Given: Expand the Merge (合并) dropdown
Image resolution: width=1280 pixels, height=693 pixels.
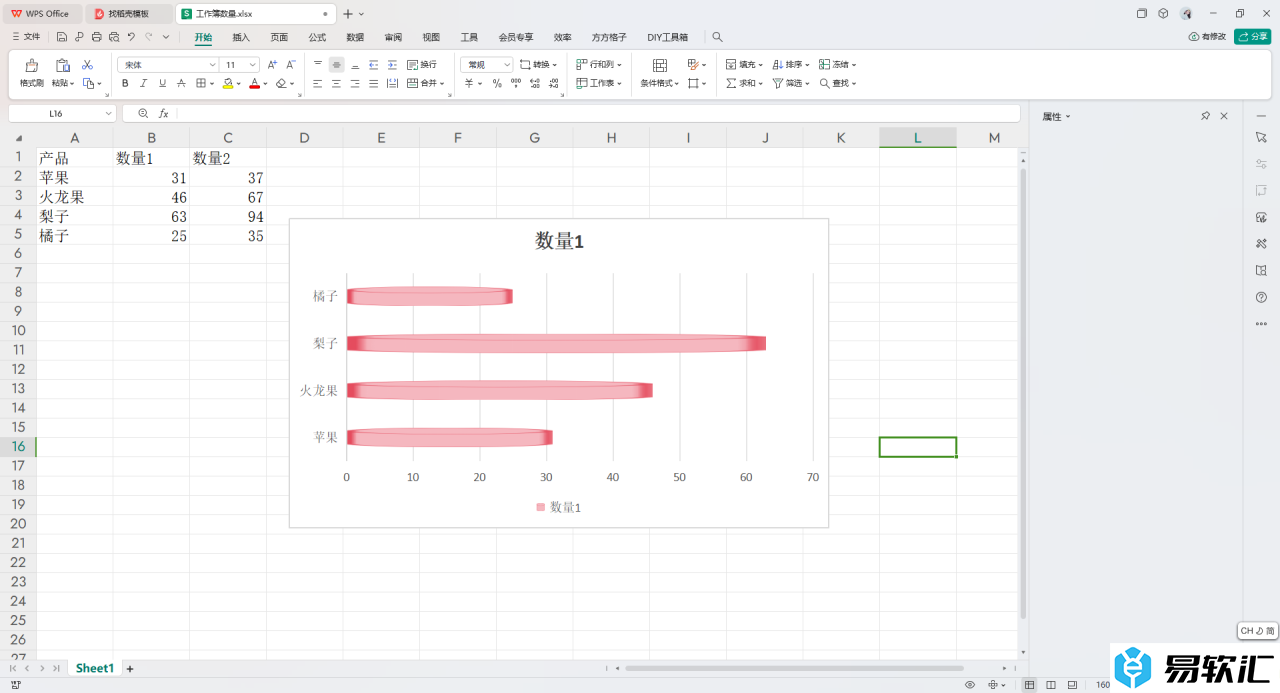Looking at the screenshot, I should pos(443,84).
